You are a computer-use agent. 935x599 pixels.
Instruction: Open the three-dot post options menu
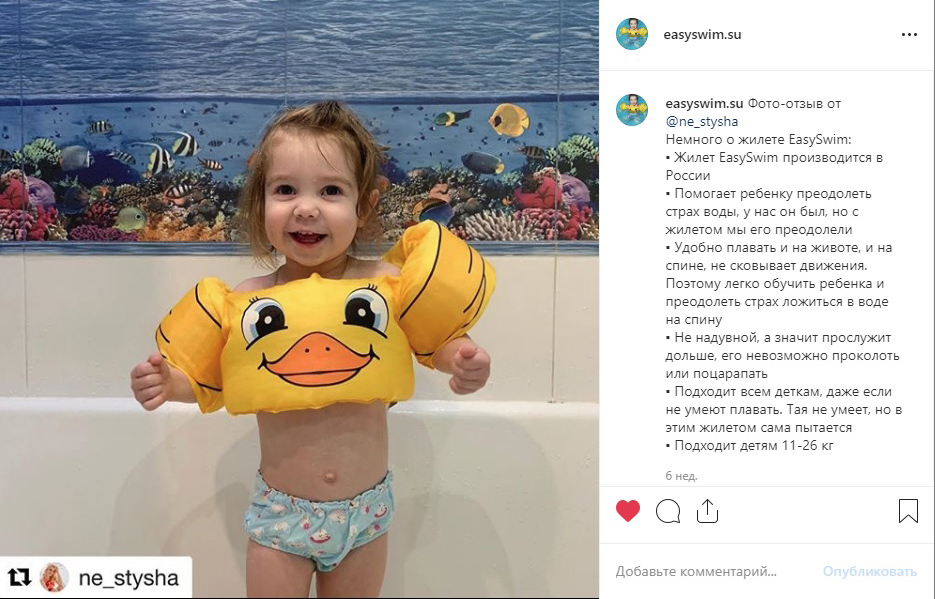[x=909, y=35]
